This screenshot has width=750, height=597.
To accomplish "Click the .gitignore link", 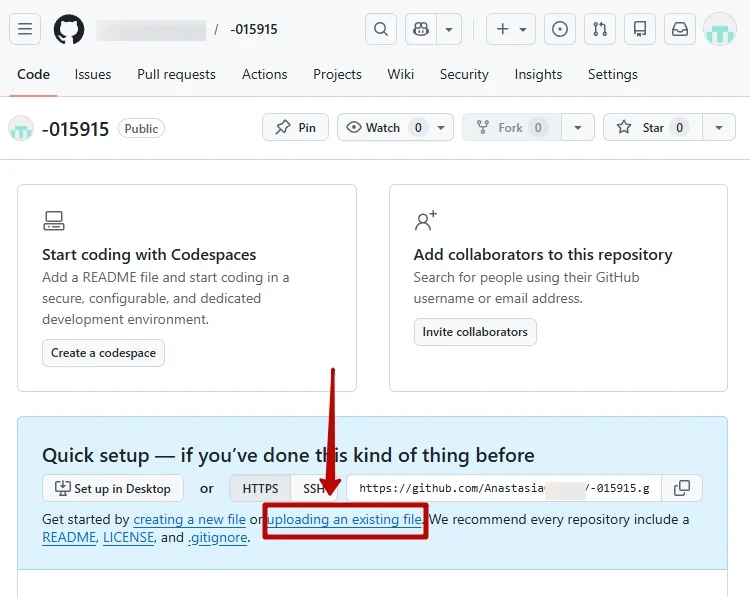I will tap(218, 538).
